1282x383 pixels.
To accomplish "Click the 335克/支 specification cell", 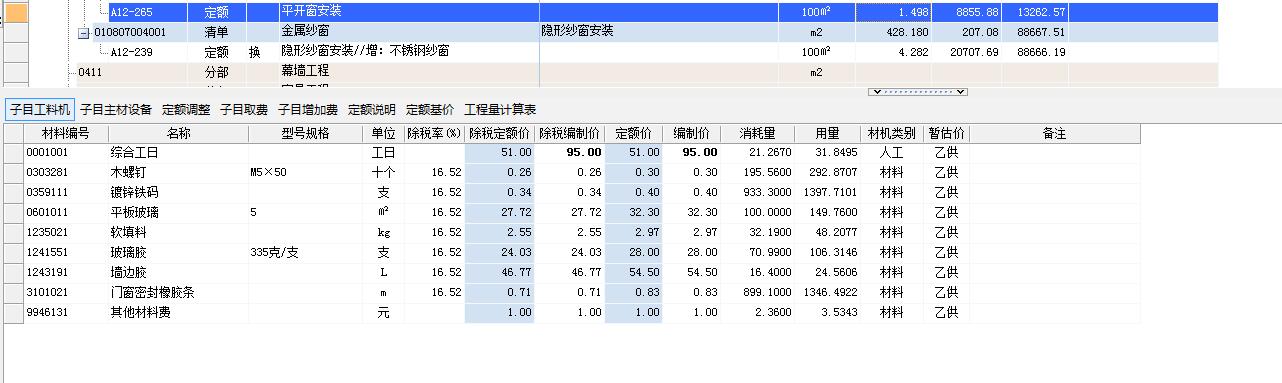I will 305,252.
